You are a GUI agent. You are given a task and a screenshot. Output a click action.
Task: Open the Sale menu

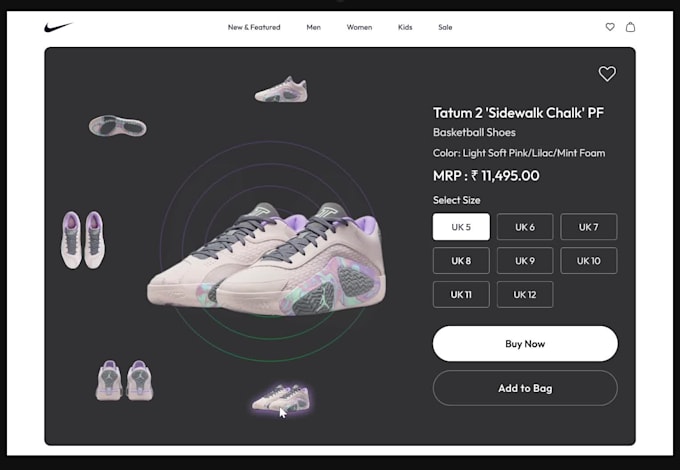(445, 27)
